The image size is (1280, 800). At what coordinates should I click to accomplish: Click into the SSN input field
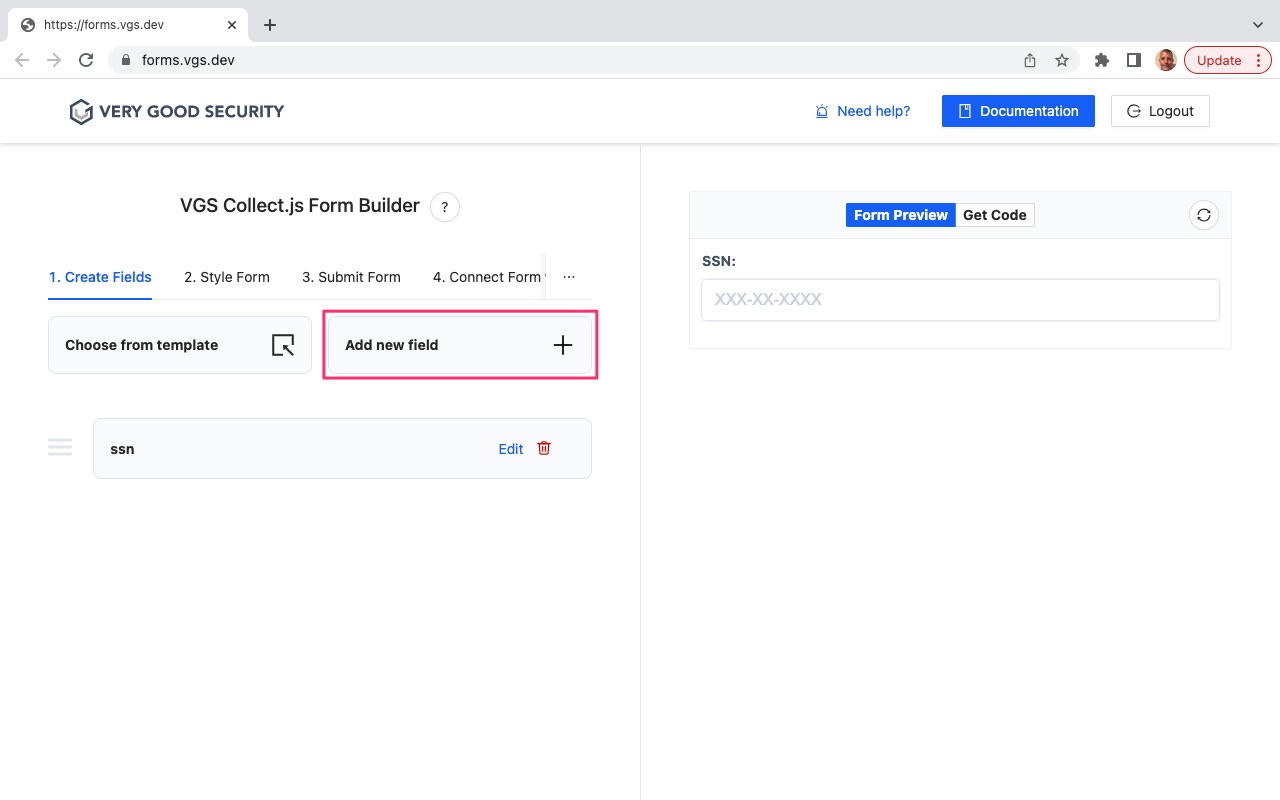pos(960,300)
